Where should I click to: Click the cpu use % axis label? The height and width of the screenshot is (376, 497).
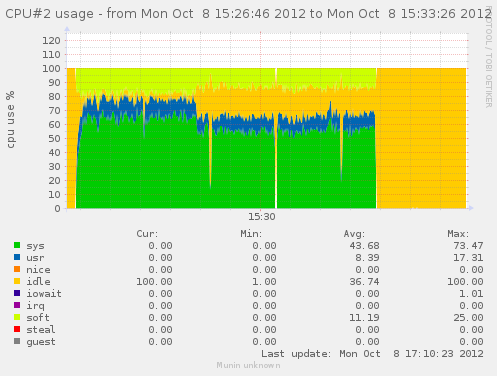(11, 120)
